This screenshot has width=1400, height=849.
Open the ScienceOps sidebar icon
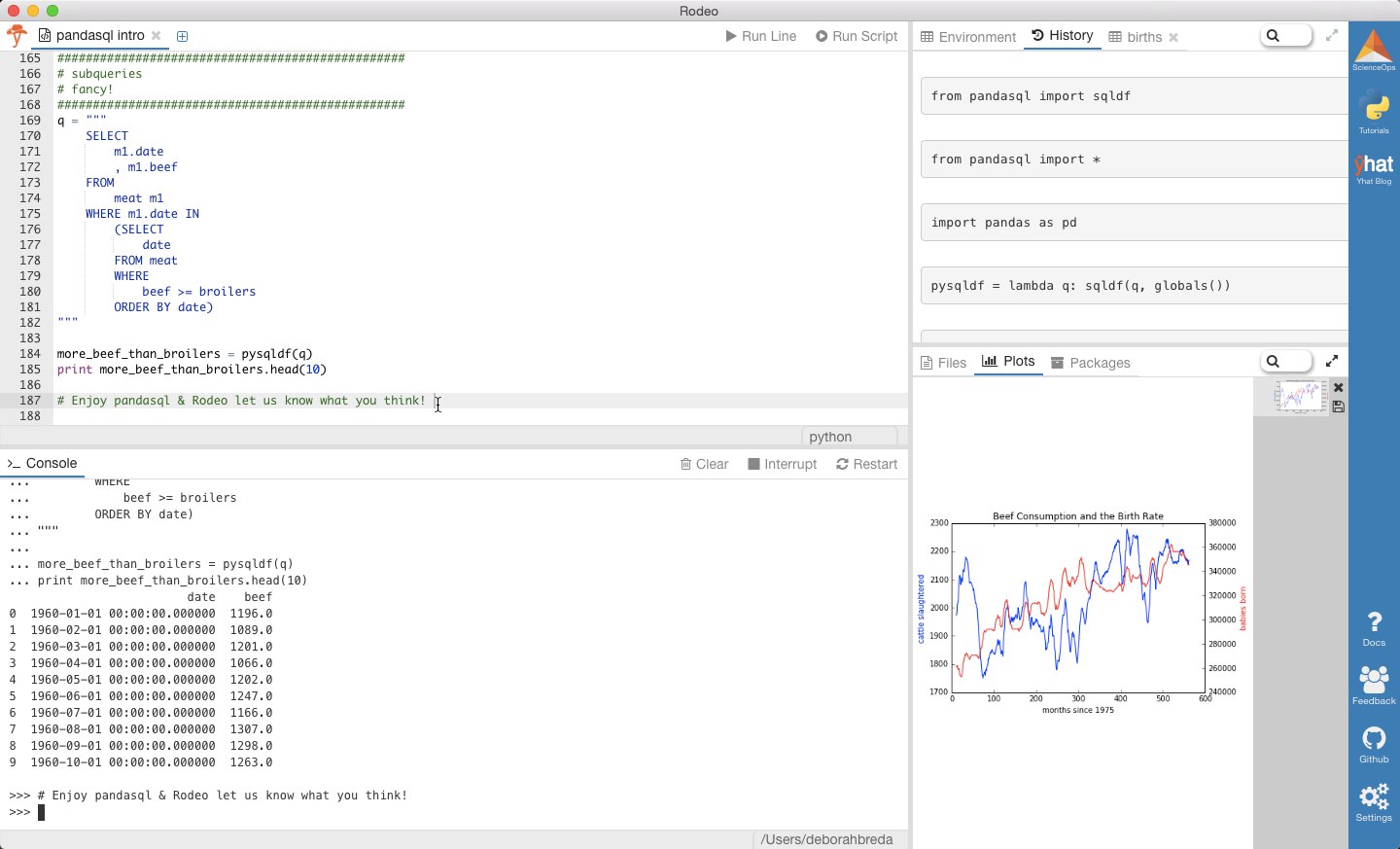(1374, 50)
